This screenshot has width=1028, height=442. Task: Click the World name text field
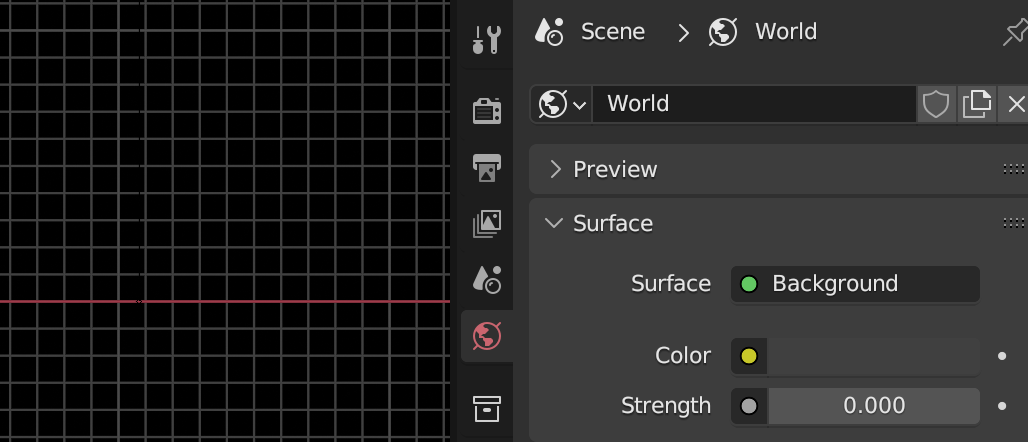pyautogui.click(x=754, y=104)
